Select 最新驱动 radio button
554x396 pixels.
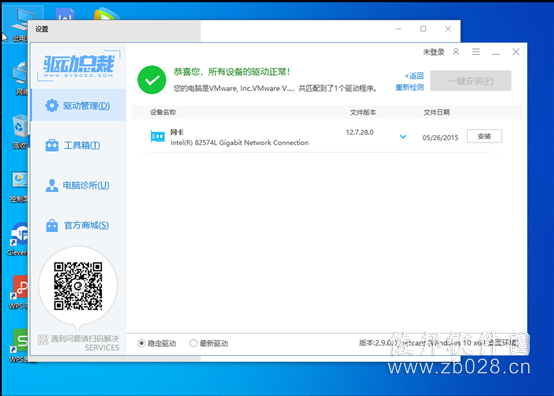[193, 343]
